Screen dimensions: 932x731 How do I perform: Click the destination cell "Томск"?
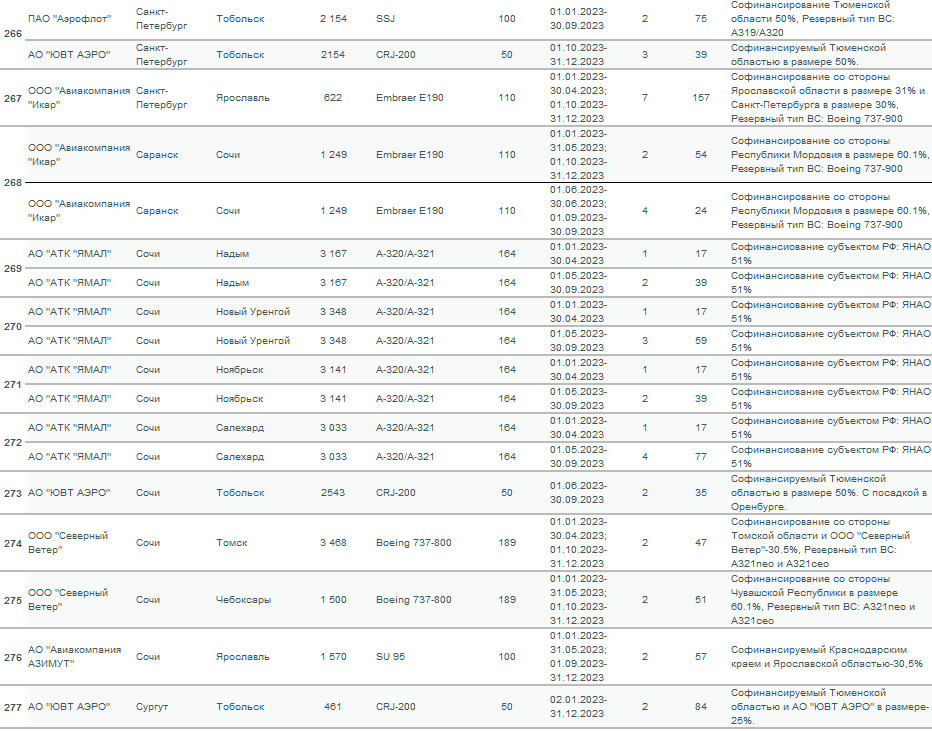point(232,543)
